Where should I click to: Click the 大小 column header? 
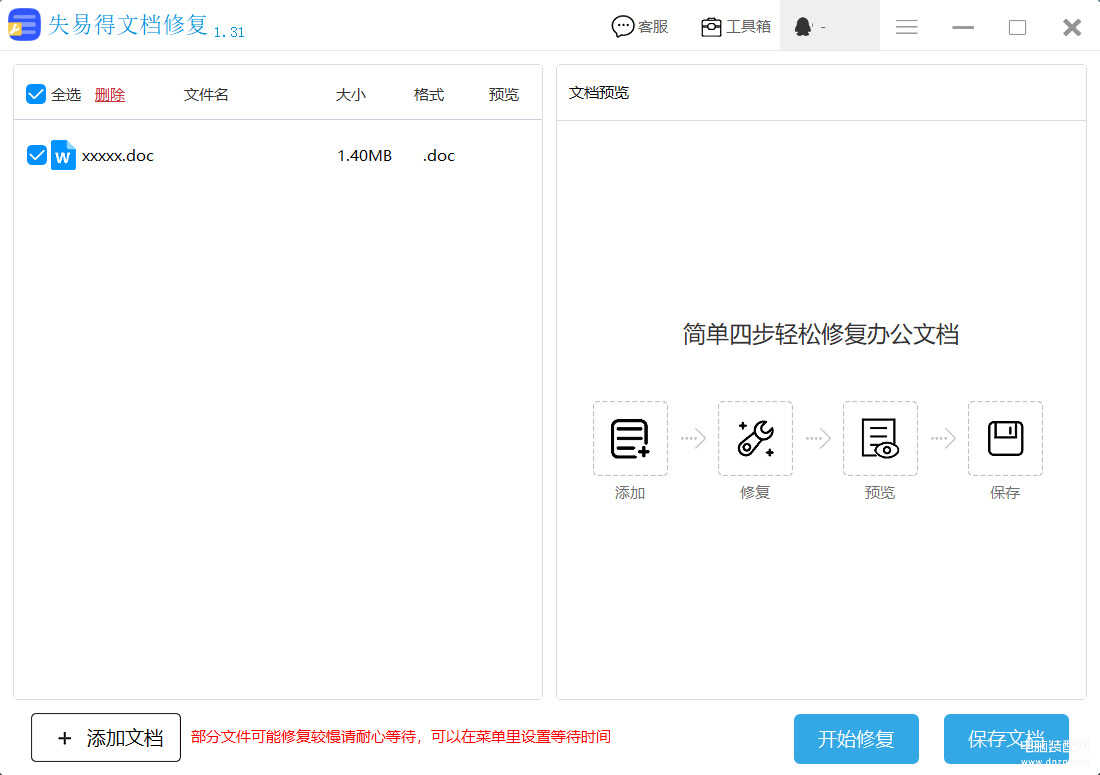(x=351, y=95)
